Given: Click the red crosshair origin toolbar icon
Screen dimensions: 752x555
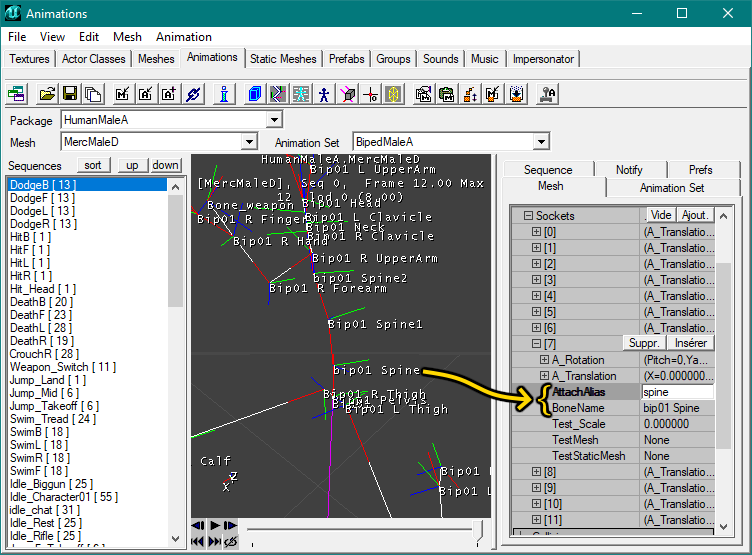Looking at the screenshot, I should click(370, 94).
